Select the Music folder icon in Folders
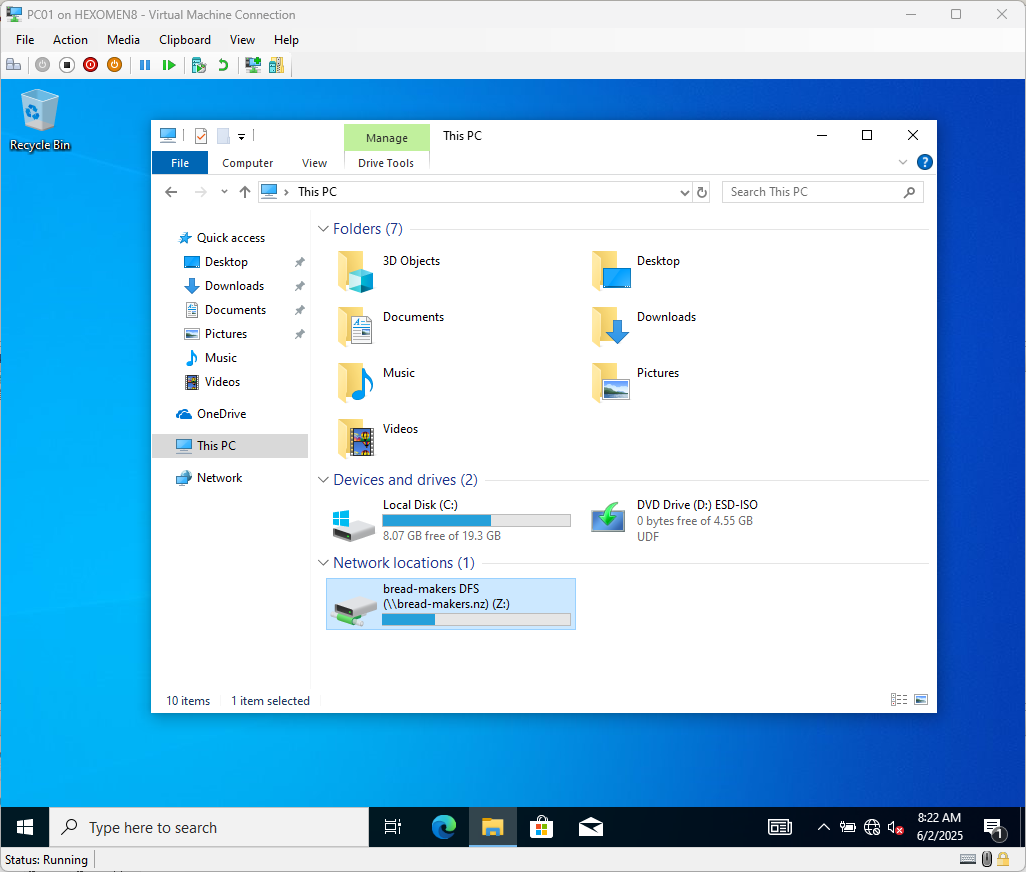1026x872 pixels. [356, 383]
